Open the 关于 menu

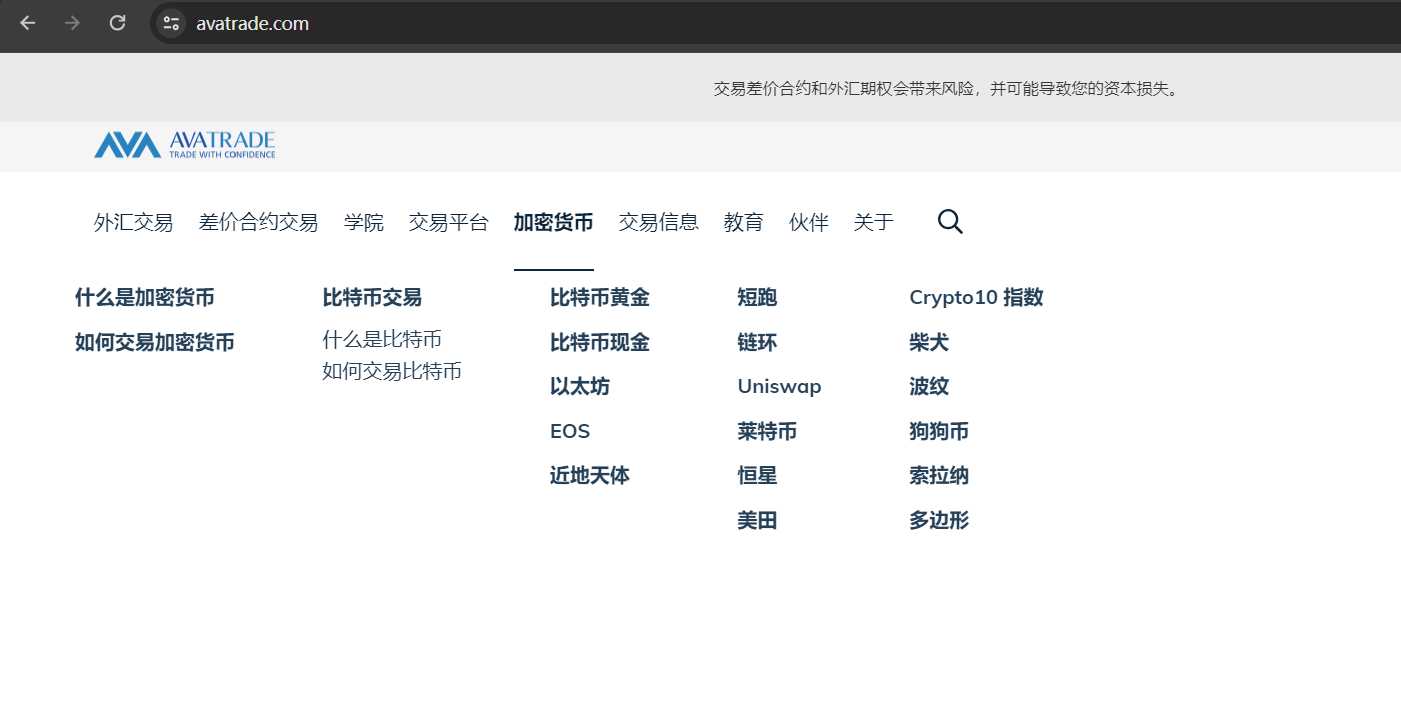coord(874,222)
